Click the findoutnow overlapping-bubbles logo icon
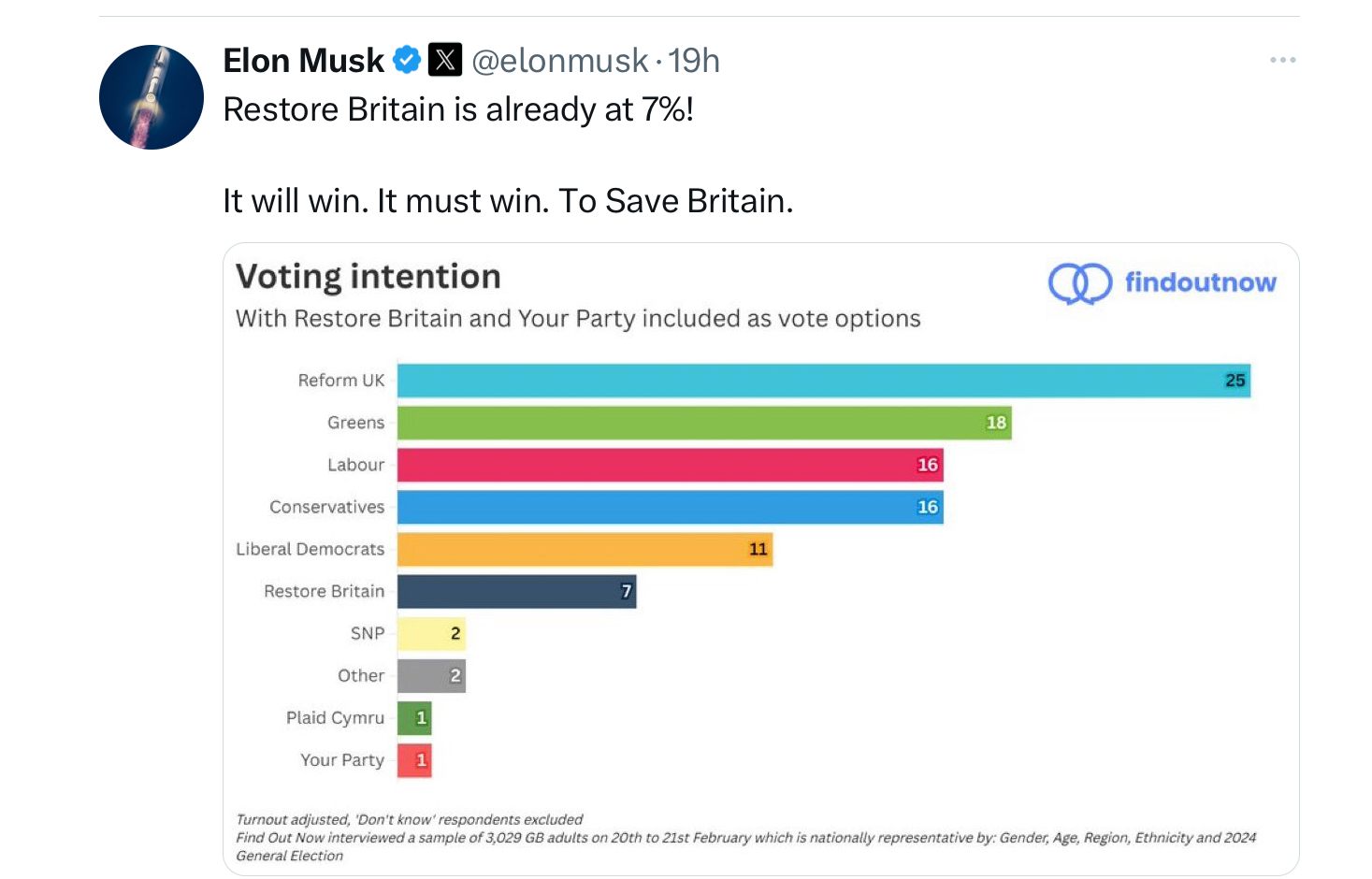This screenshot has height=879, width=1372. point(1079,283)
